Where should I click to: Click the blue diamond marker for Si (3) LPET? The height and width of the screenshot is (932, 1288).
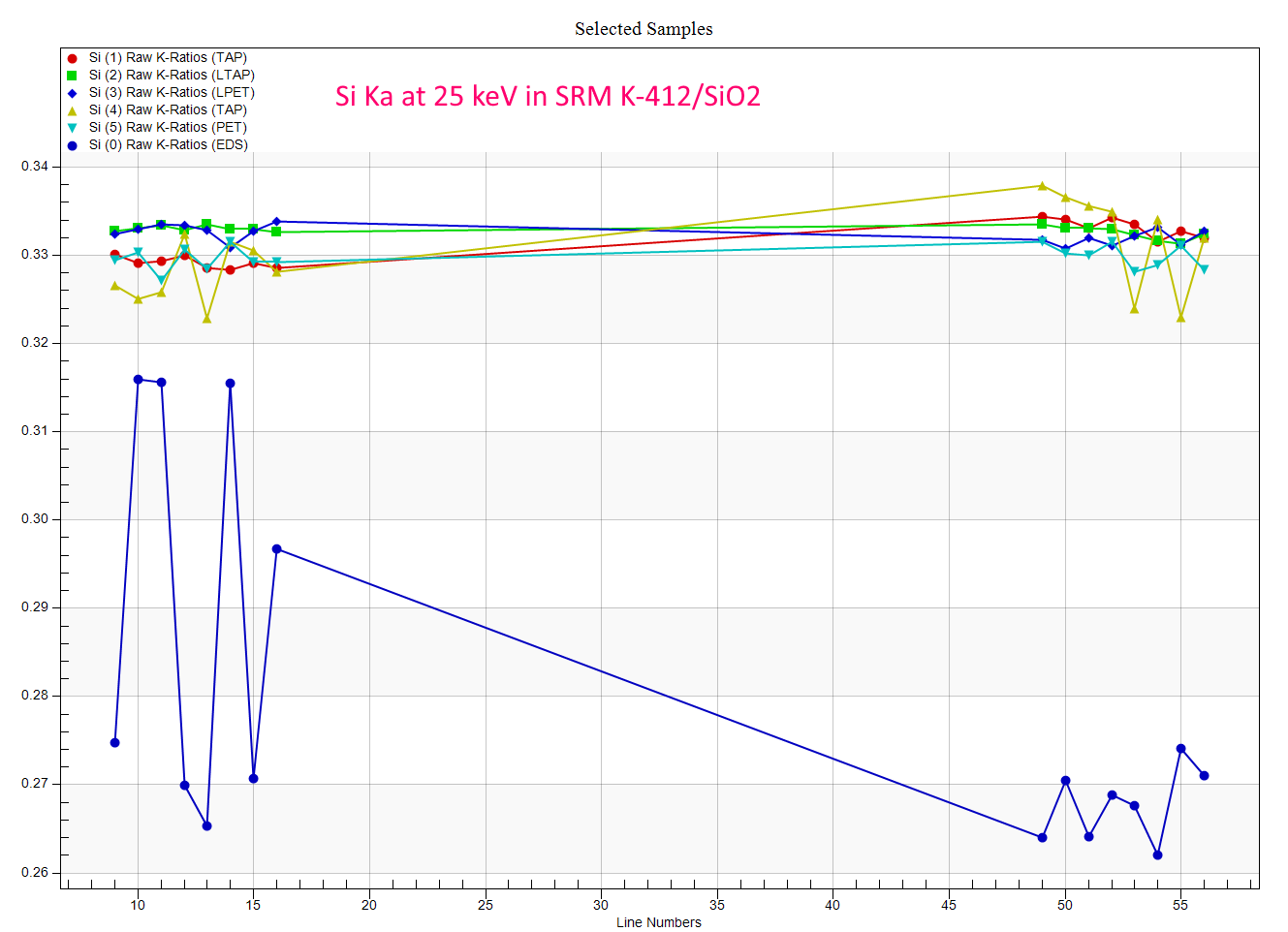pyautogui.click(x=72, y=93)
